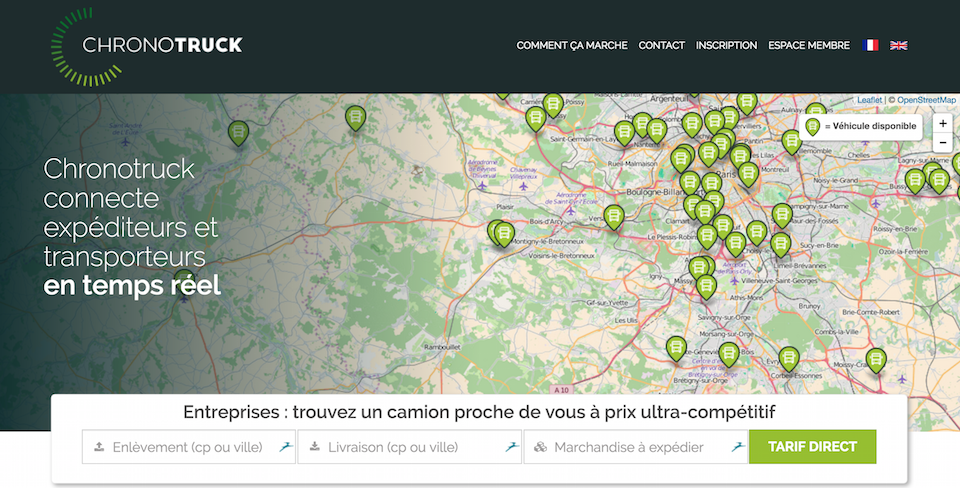
Task: Open the Comment ça marche page
Action: click(x=572, y=45)
